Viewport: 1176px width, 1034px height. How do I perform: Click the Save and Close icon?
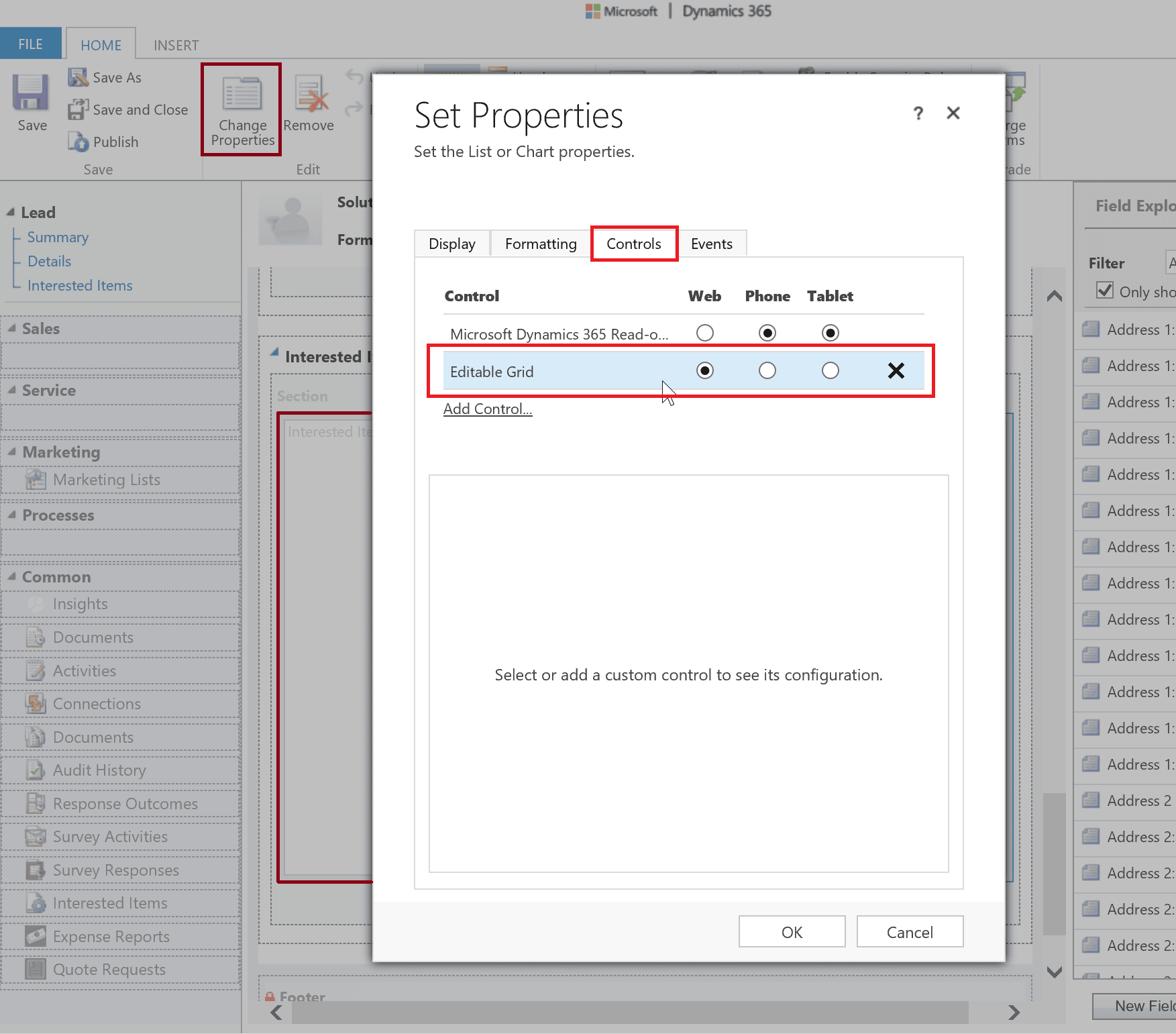coord(78,109)
